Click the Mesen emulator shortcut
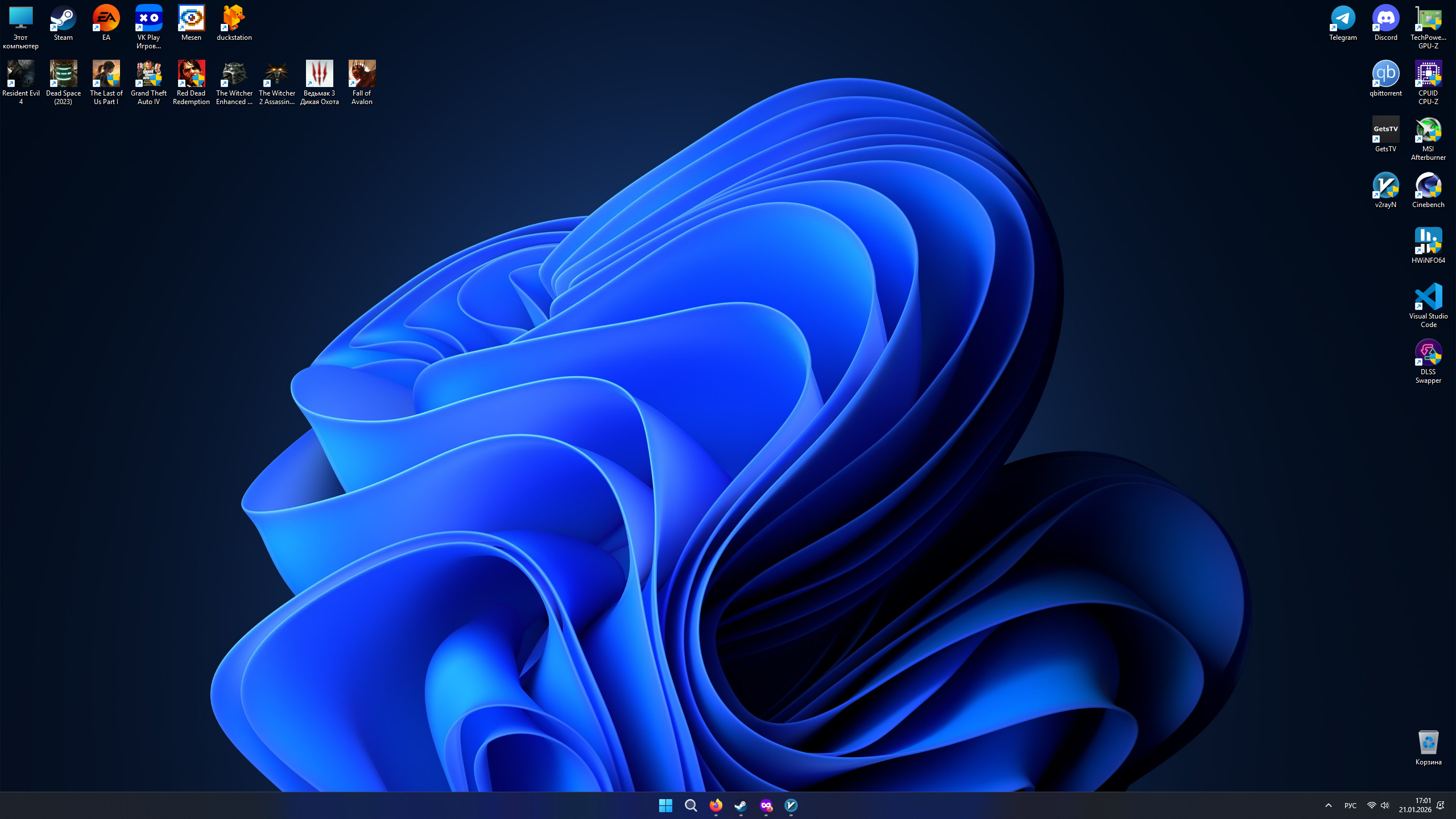The image size is (1456, 819). point(191,23)
